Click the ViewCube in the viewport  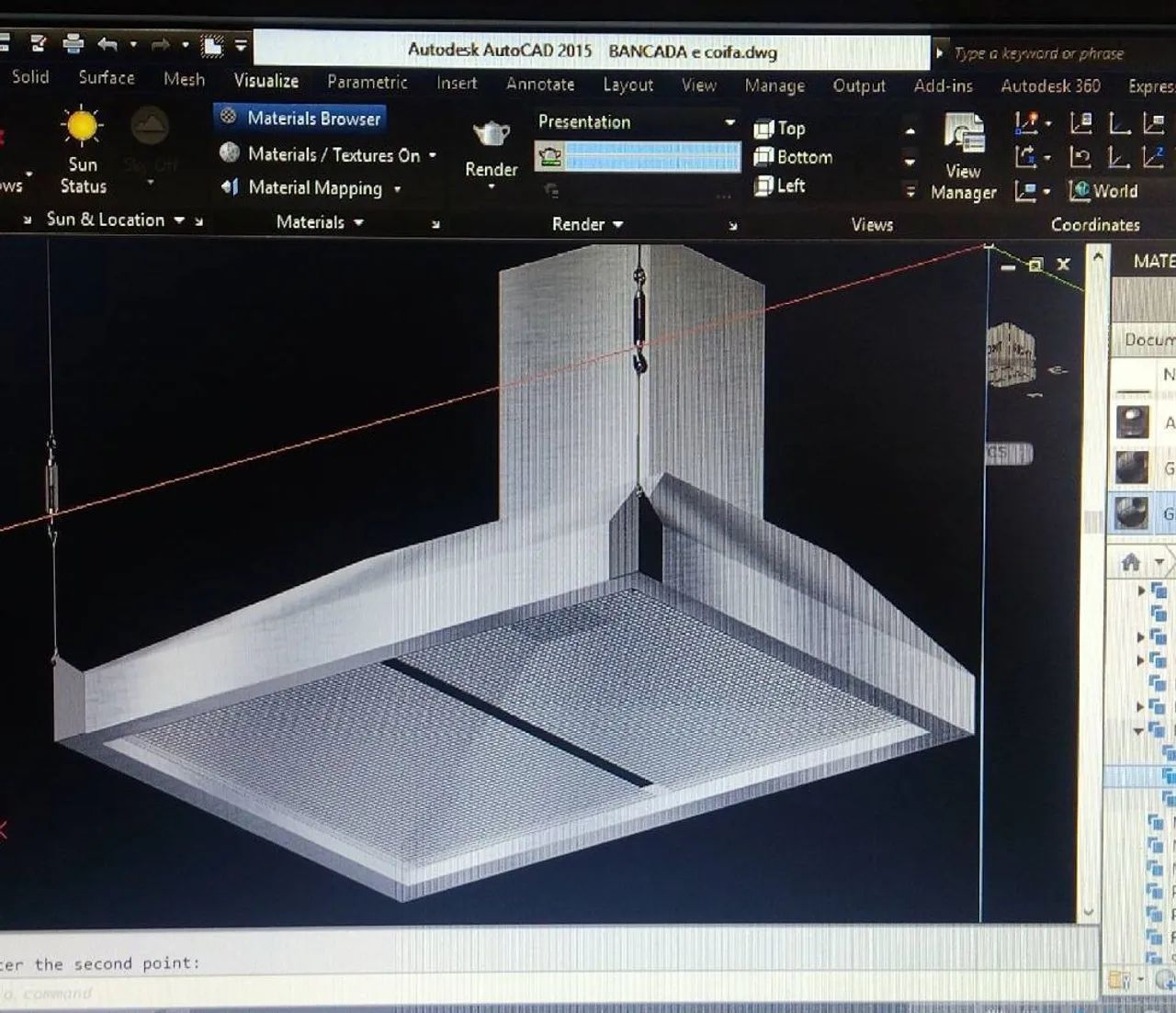1011,353
